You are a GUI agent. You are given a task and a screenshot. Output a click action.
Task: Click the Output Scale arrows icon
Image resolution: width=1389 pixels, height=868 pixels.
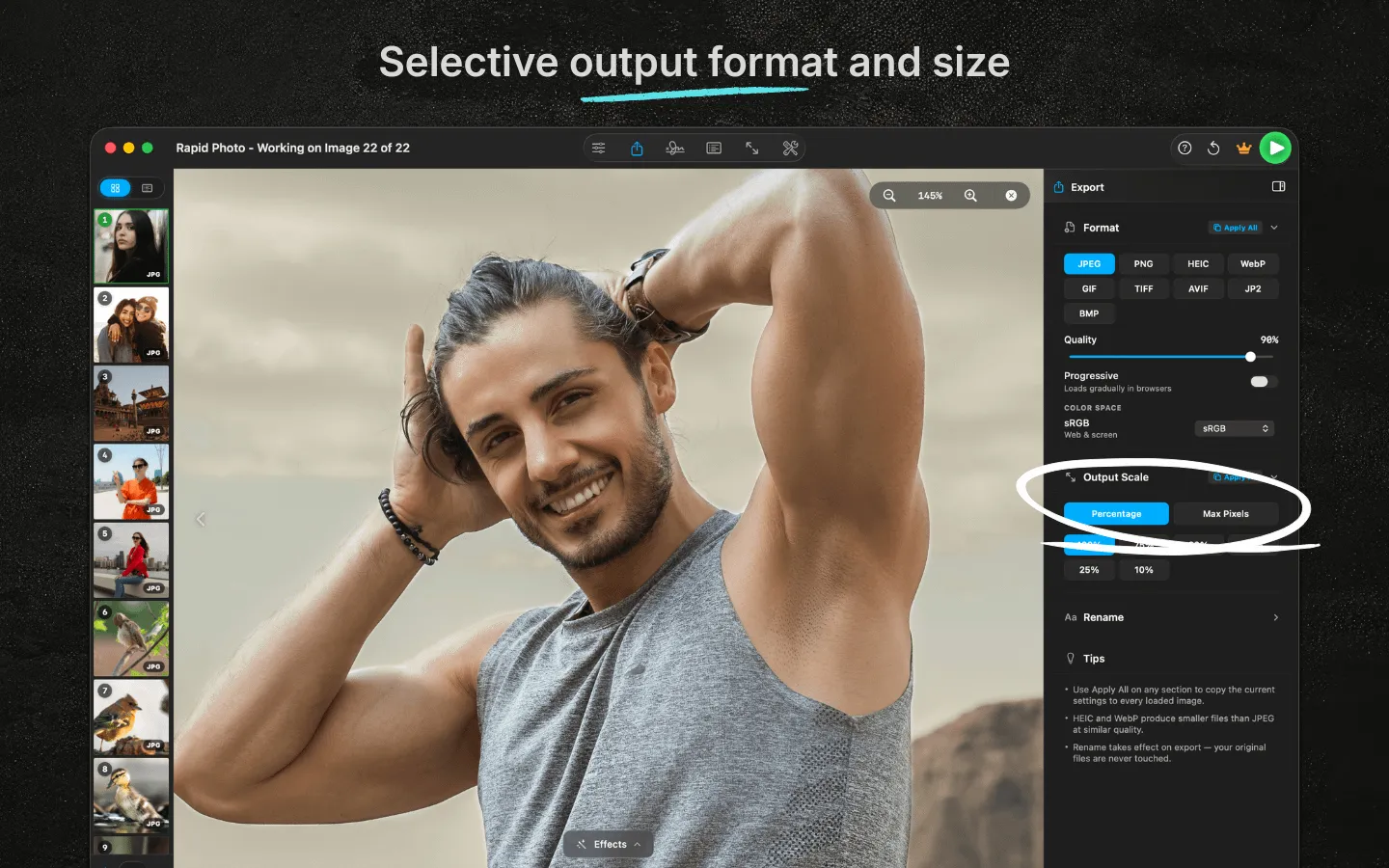[1070, 477]
